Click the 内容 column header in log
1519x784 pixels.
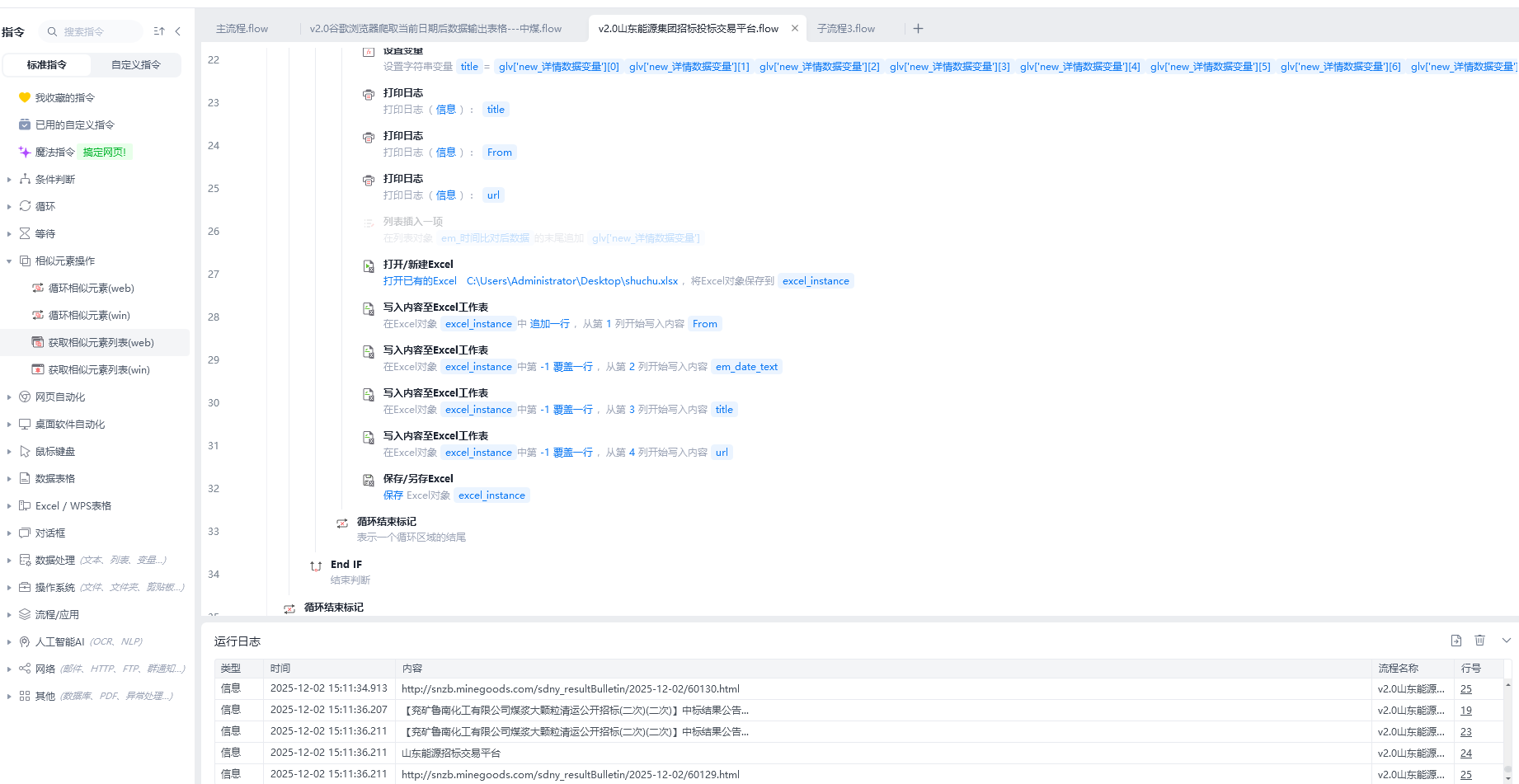(x=883, y=669)
